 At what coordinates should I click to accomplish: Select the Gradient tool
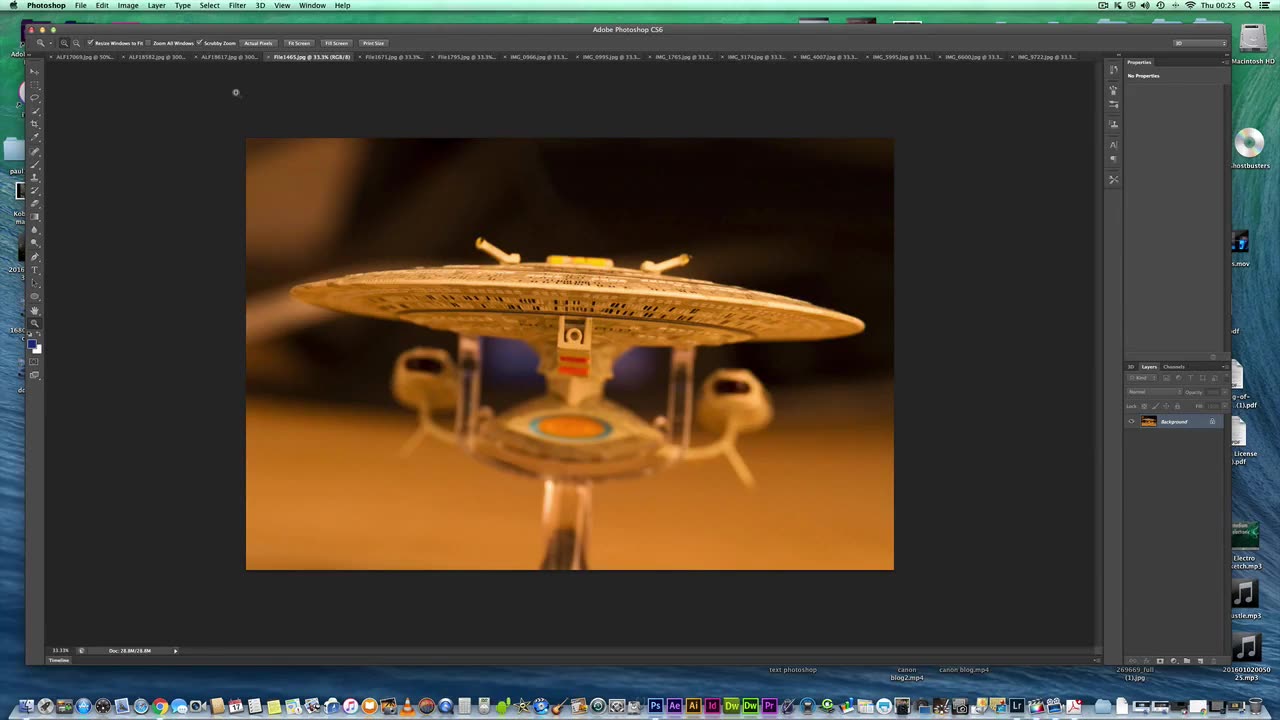pyautogui.click(x=35, y=216)
